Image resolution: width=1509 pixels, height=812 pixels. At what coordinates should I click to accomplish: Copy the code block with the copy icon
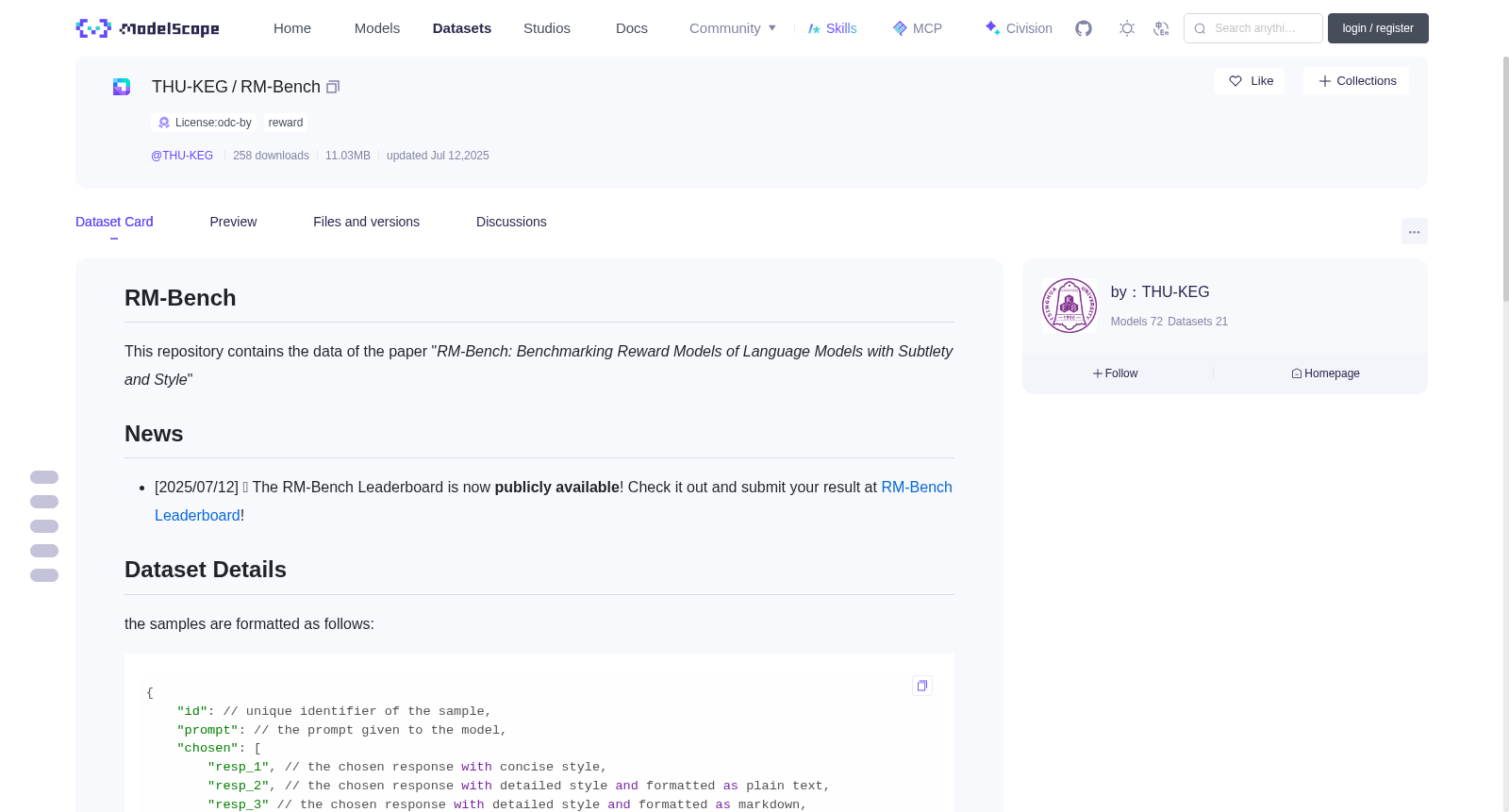[922, 686]
